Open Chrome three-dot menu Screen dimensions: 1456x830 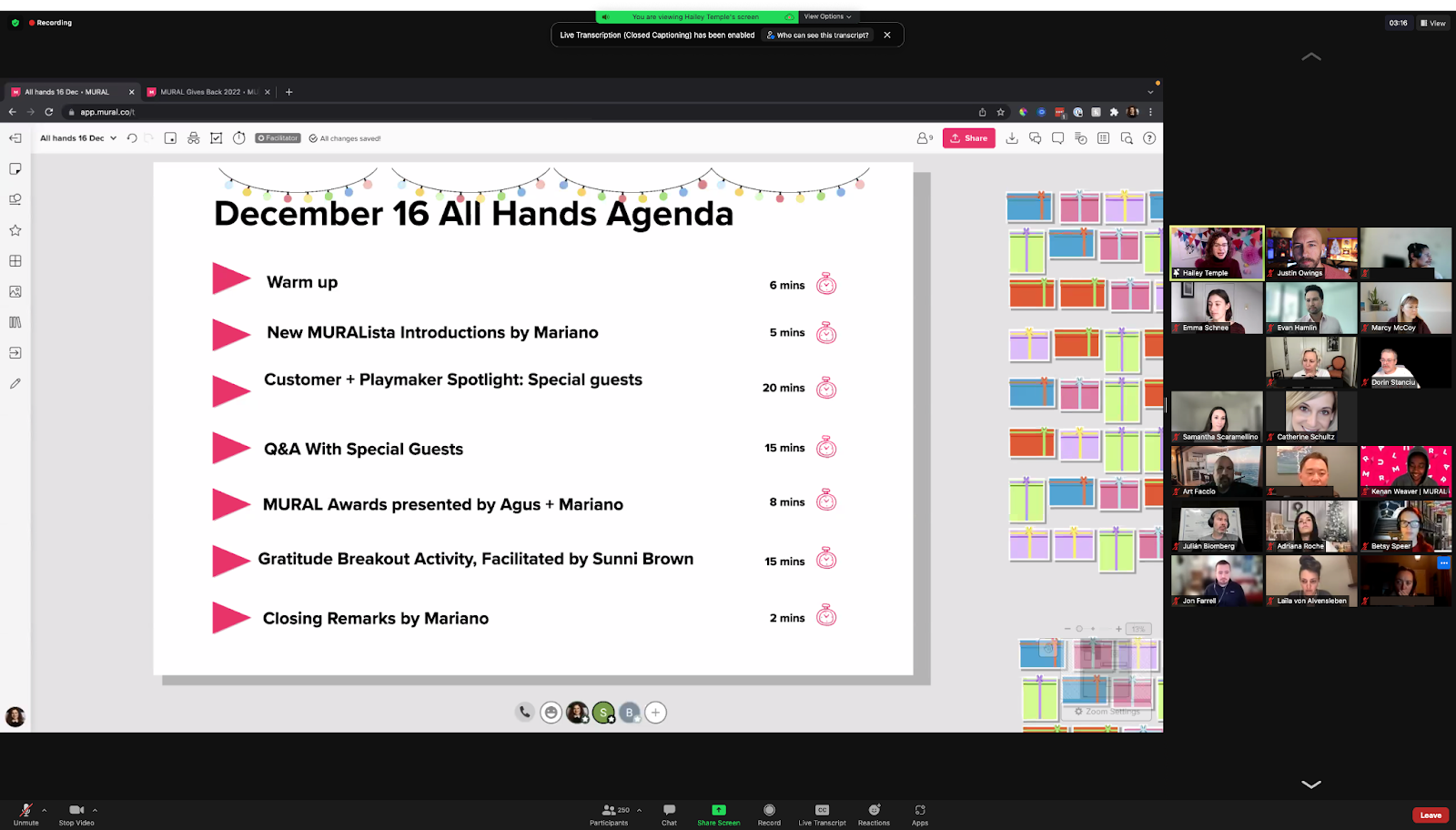click(1151, 112)
